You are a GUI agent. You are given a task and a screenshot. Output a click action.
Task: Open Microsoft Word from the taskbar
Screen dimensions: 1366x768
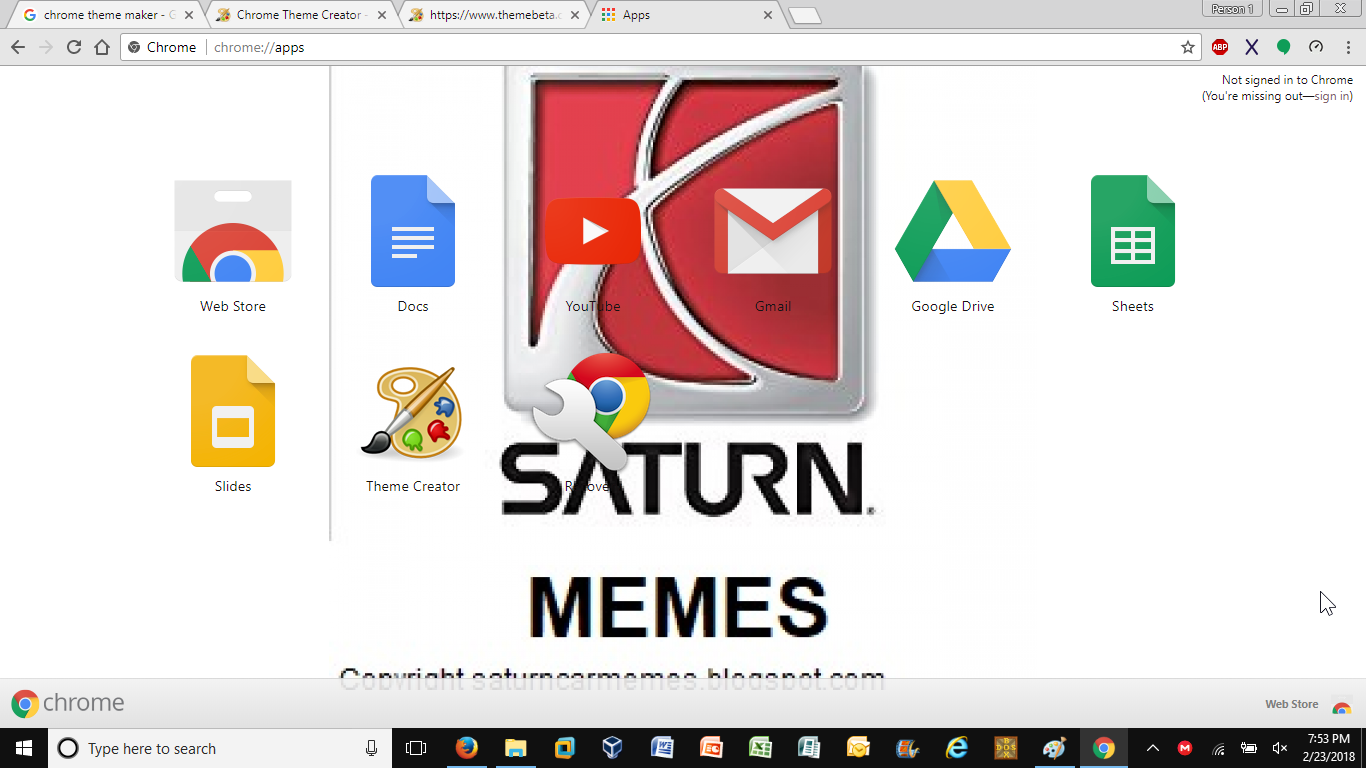pyautogui.click(x=662, y=748)
